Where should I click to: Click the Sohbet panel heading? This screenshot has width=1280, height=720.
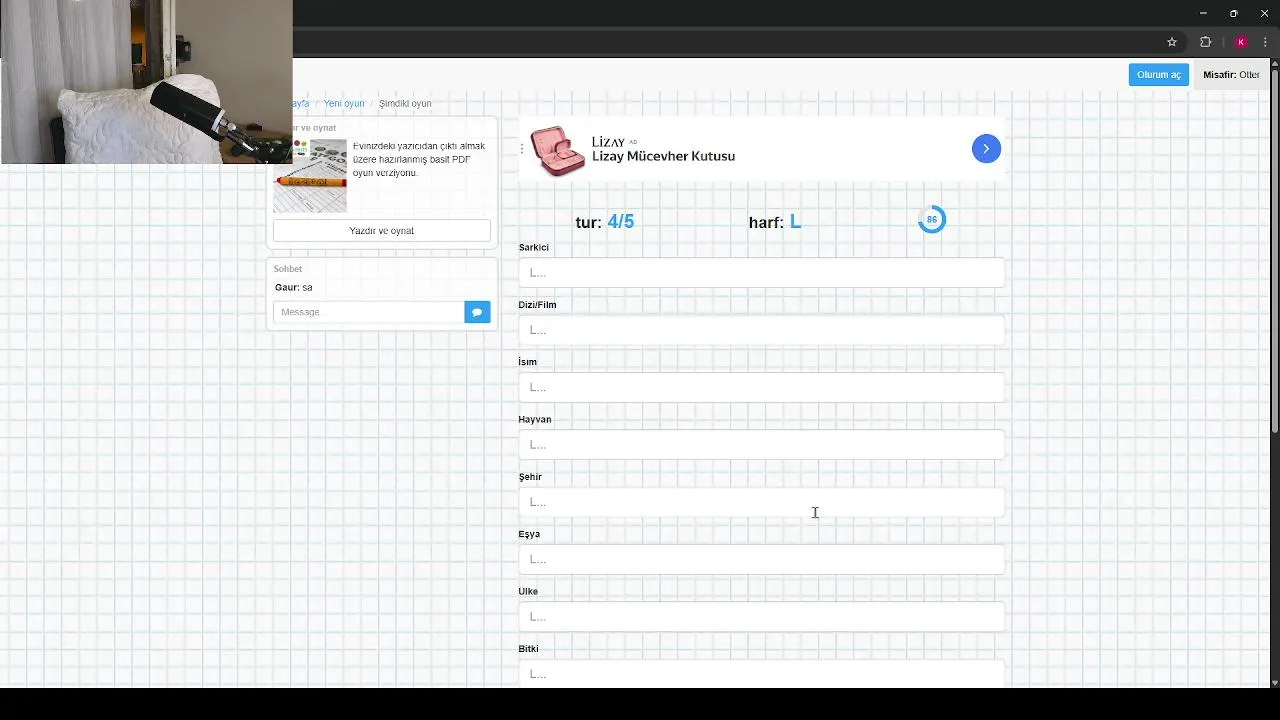[288, 269]
